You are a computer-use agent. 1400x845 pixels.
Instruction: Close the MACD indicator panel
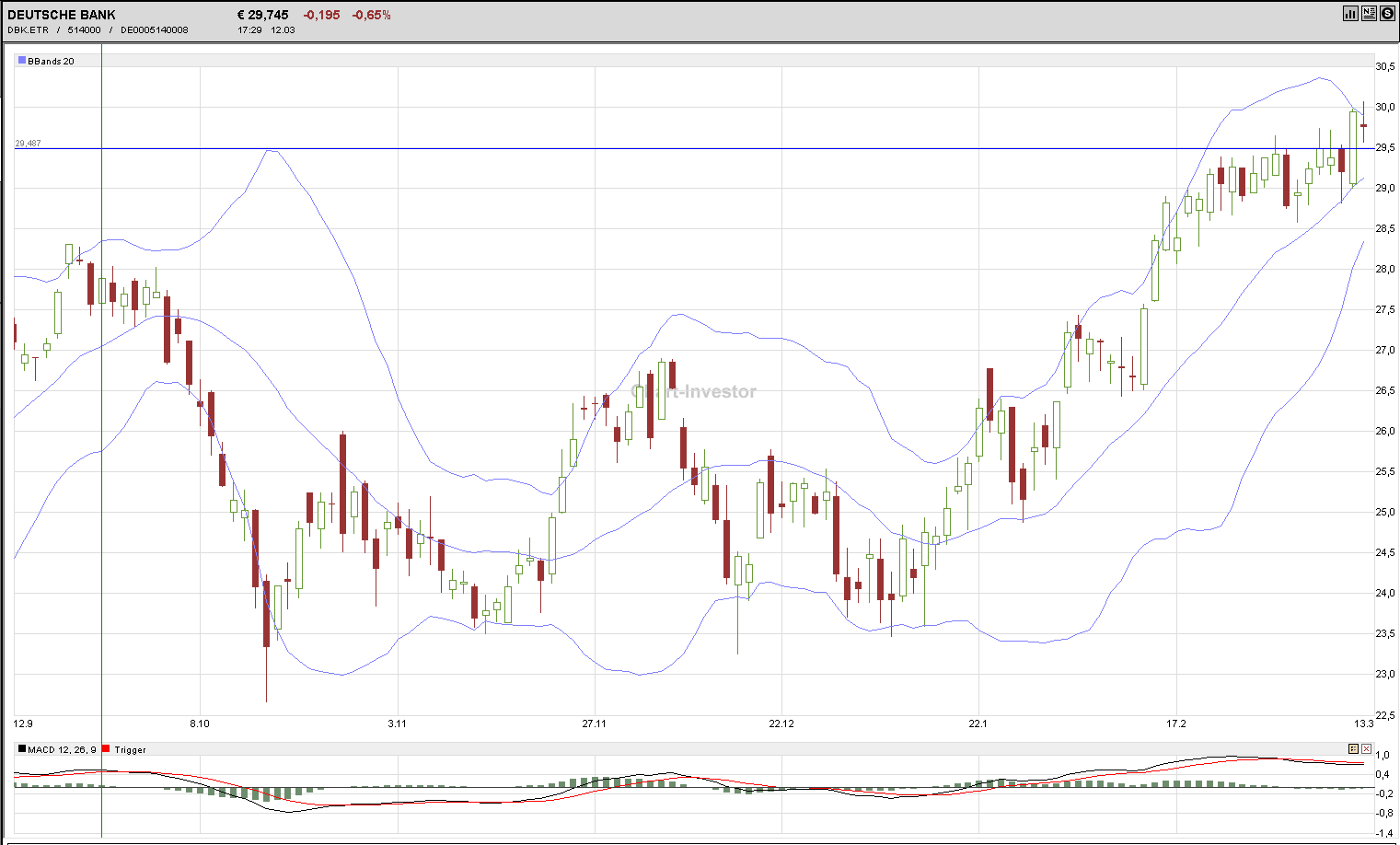click(x=1366, y=748)
